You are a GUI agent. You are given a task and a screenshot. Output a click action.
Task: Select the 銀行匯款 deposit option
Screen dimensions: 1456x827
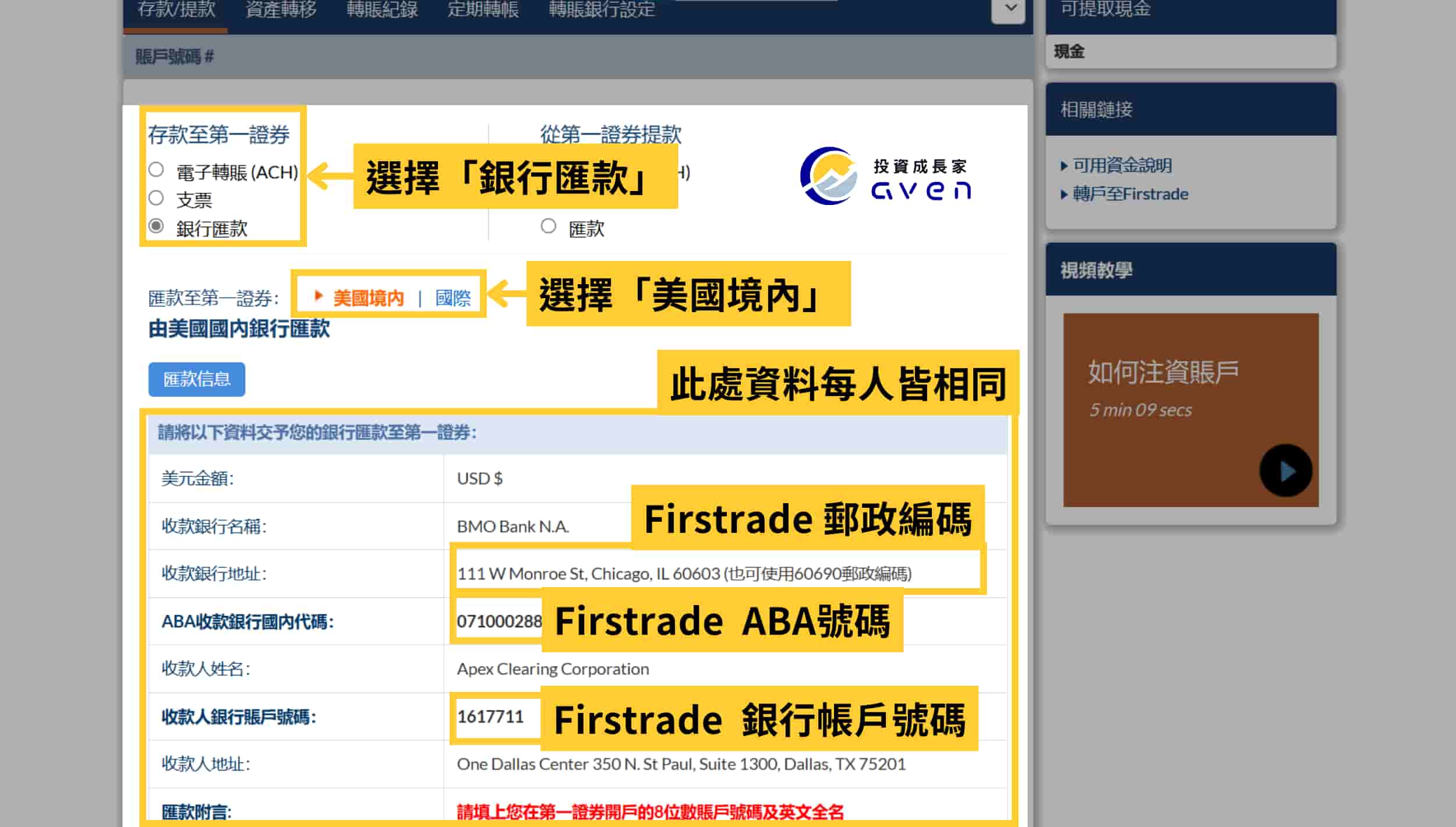pos(155,227)
